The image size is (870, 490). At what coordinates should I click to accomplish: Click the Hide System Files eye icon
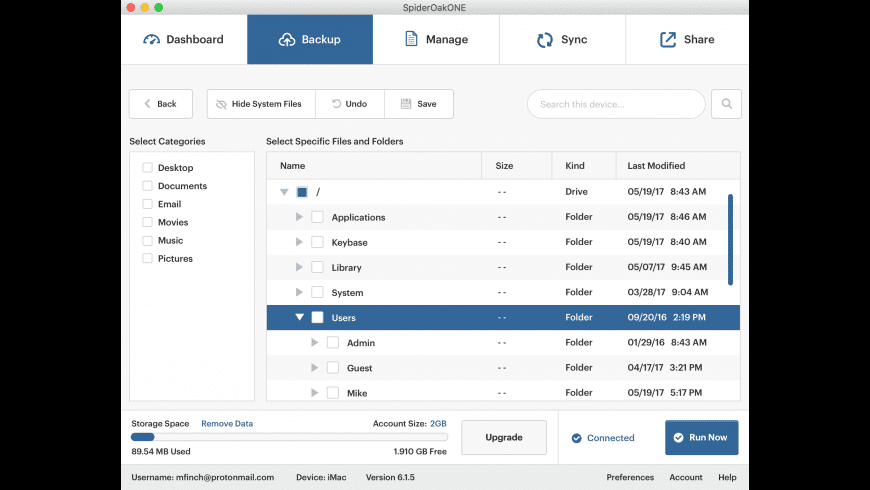(221, 104)
